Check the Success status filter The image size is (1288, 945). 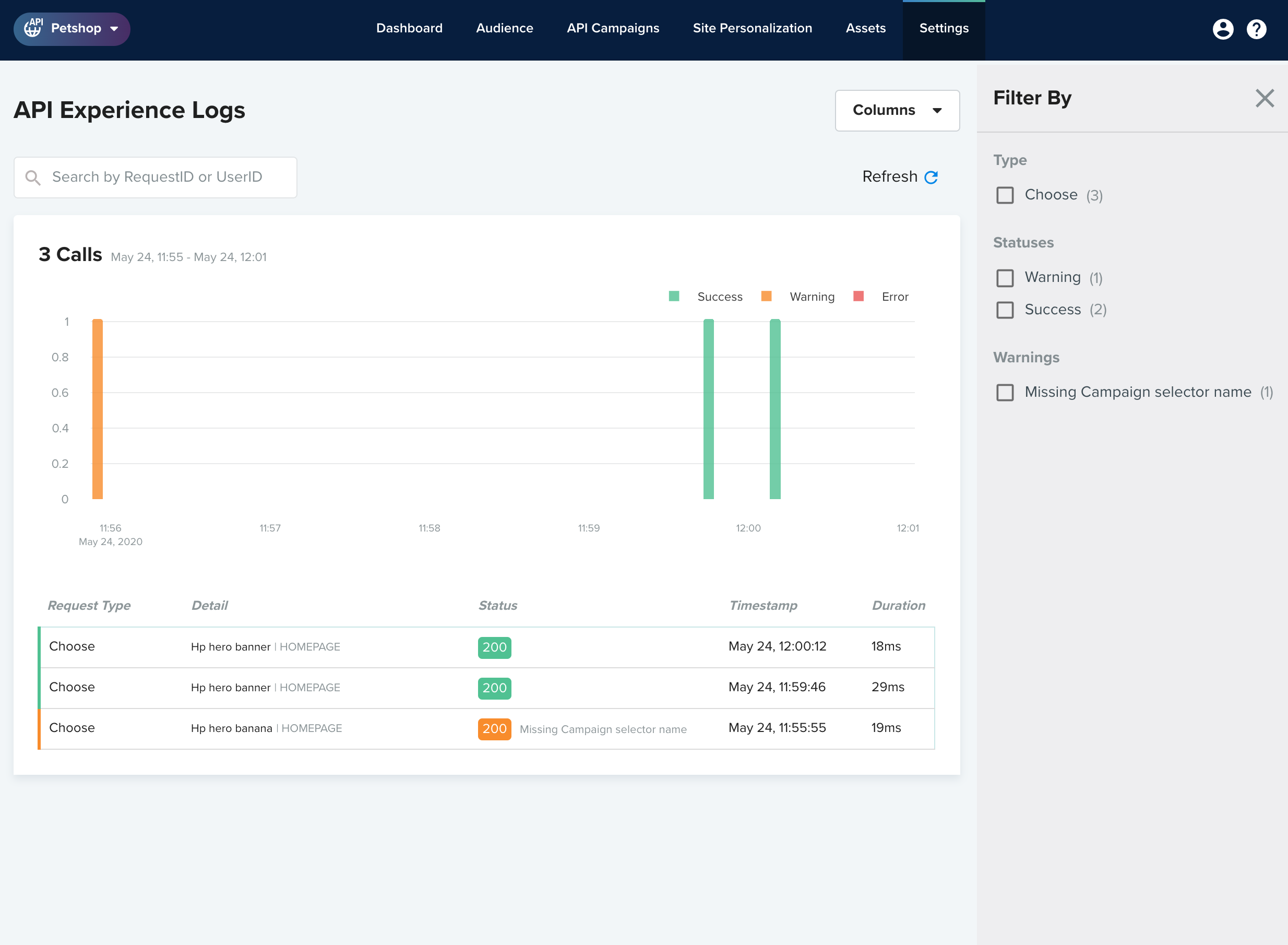click(1005, 310)
